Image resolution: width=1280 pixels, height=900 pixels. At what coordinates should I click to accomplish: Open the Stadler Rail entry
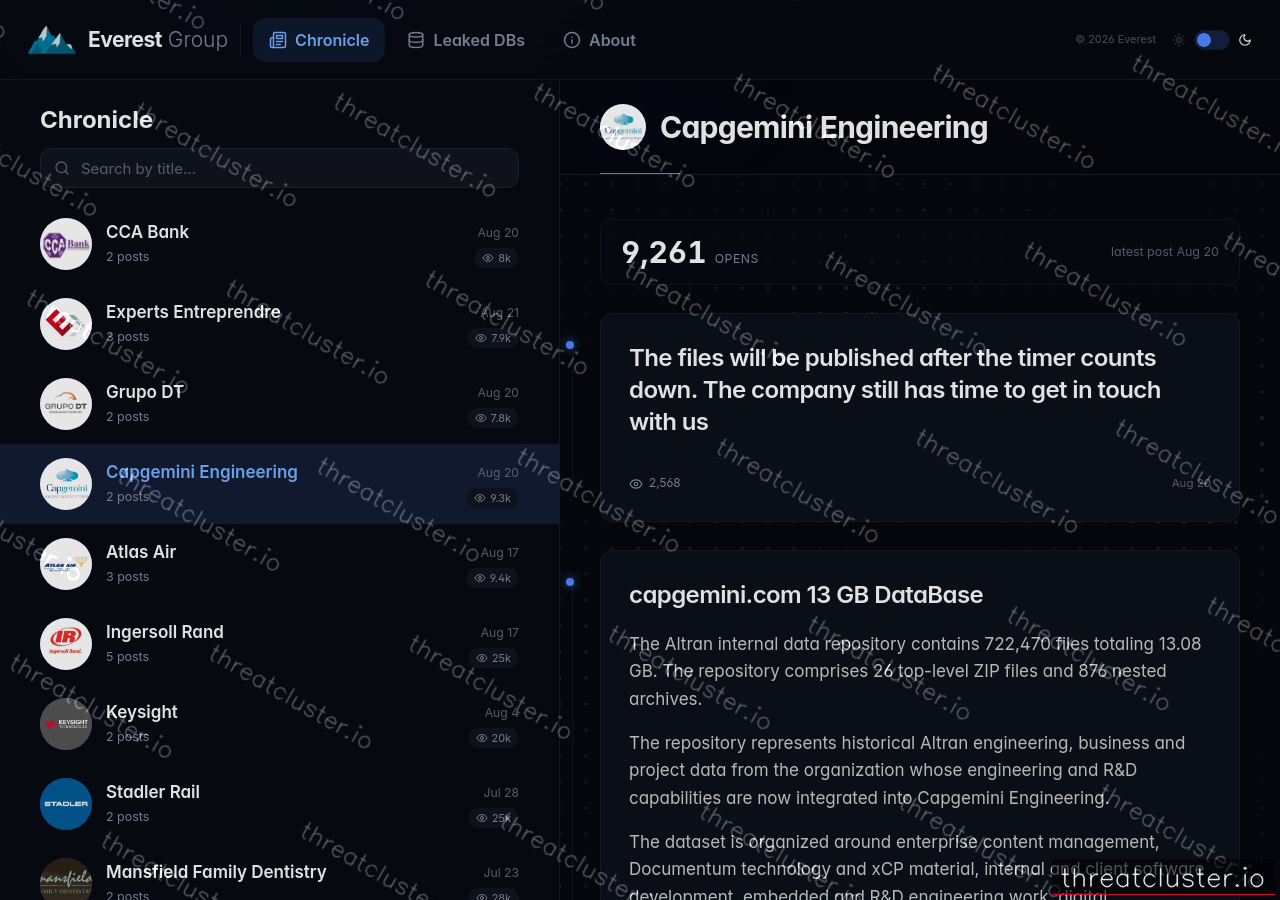click(279, 804)
